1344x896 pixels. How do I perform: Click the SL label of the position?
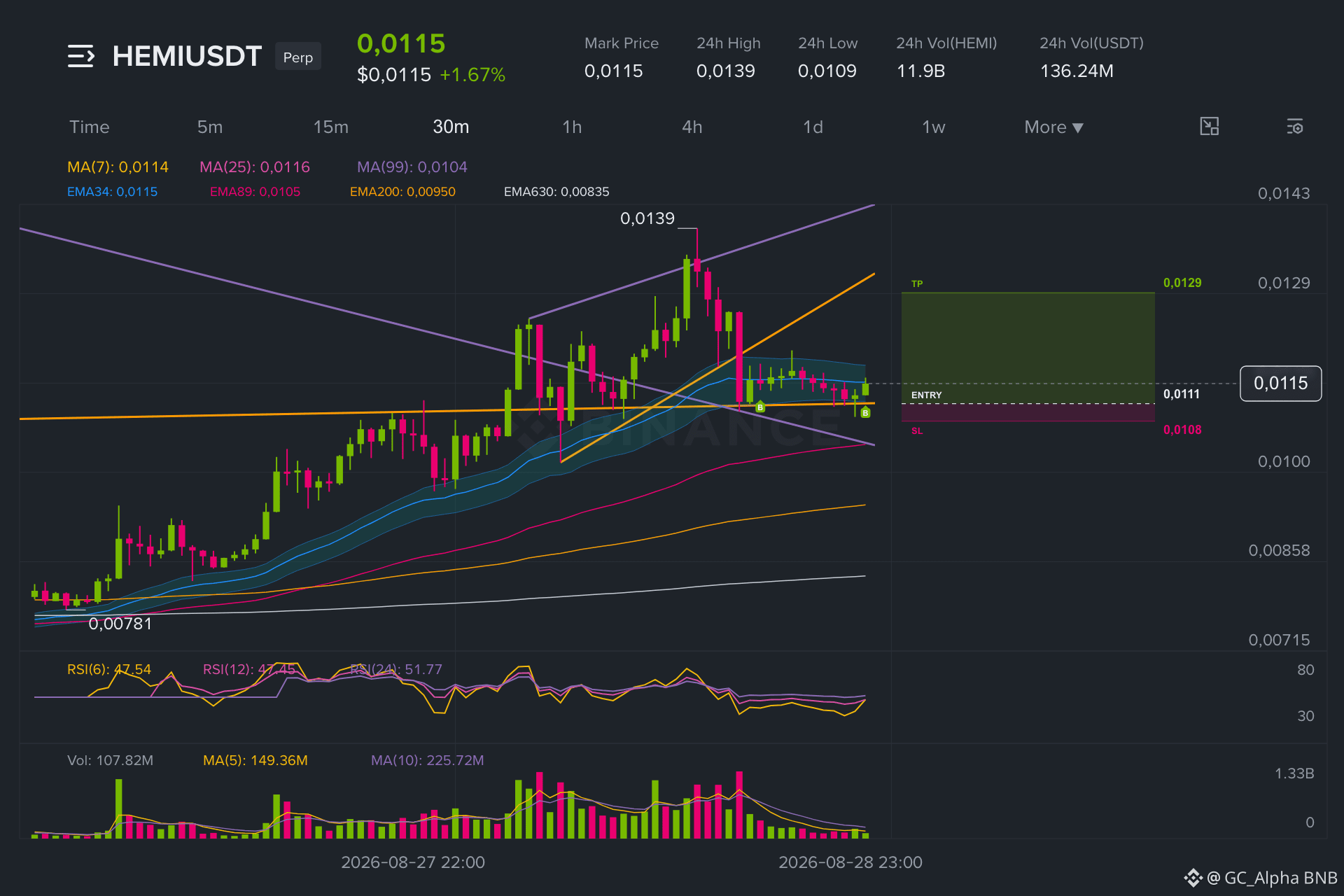pos(917,430)
